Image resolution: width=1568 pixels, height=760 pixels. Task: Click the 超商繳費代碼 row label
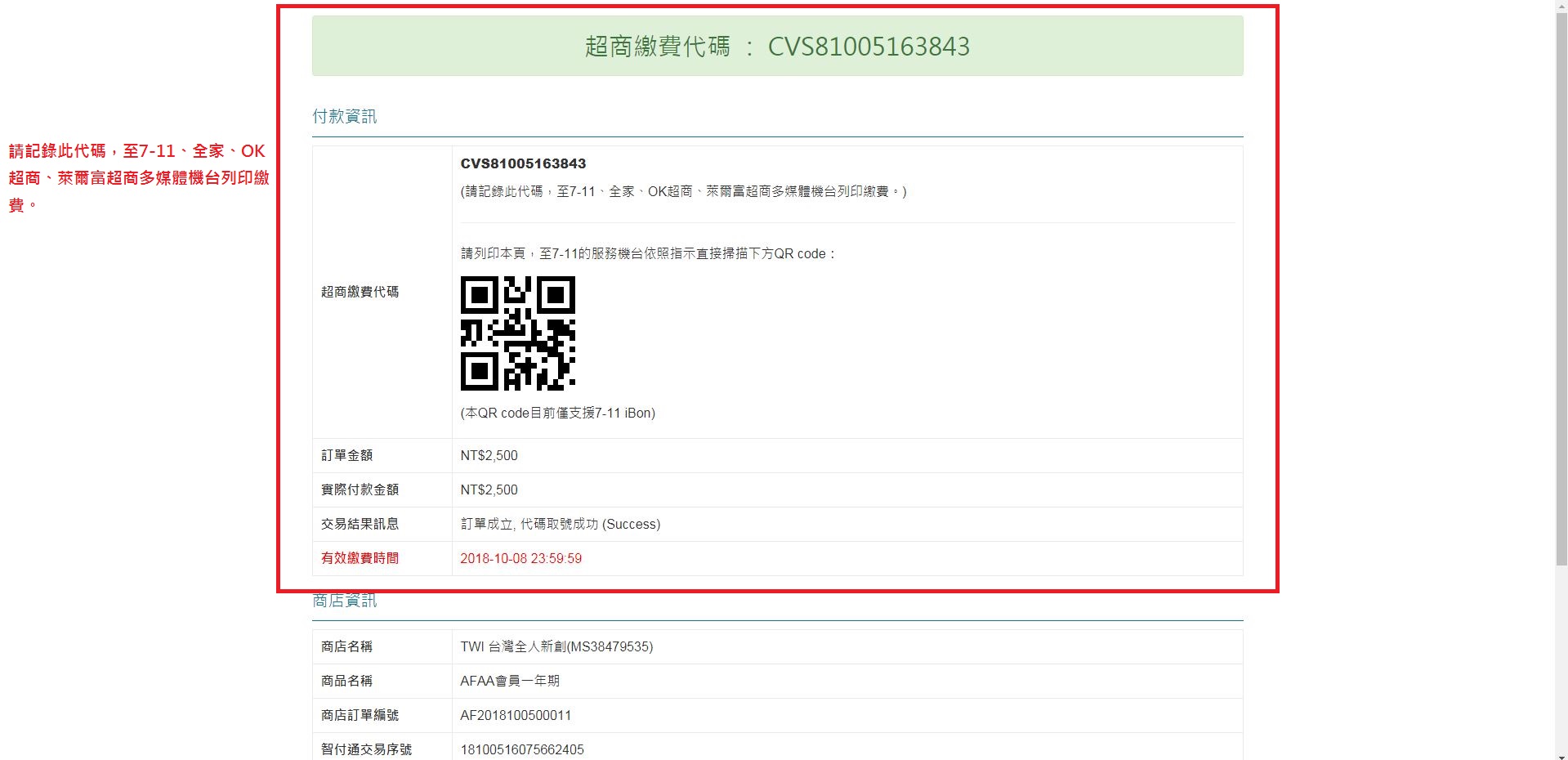tap(360, 292)
